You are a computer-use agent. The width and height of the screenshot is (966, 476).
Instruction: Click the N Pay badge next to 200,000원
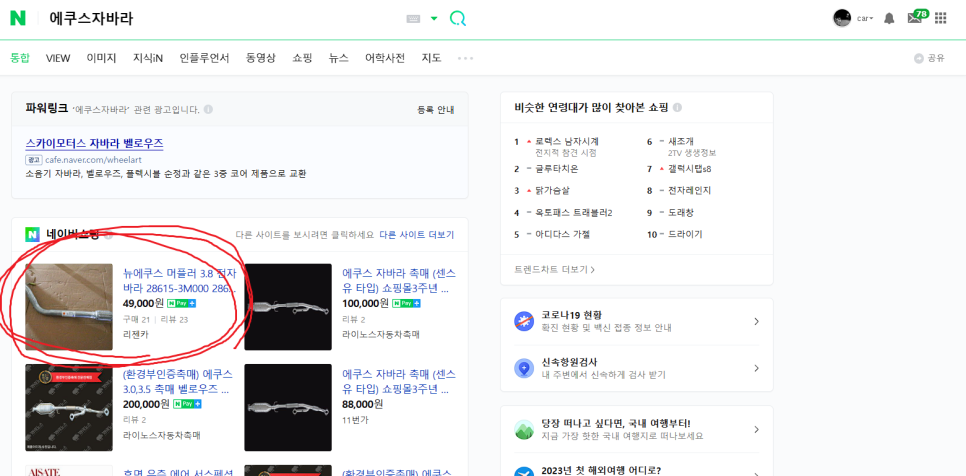pos(187,405)
